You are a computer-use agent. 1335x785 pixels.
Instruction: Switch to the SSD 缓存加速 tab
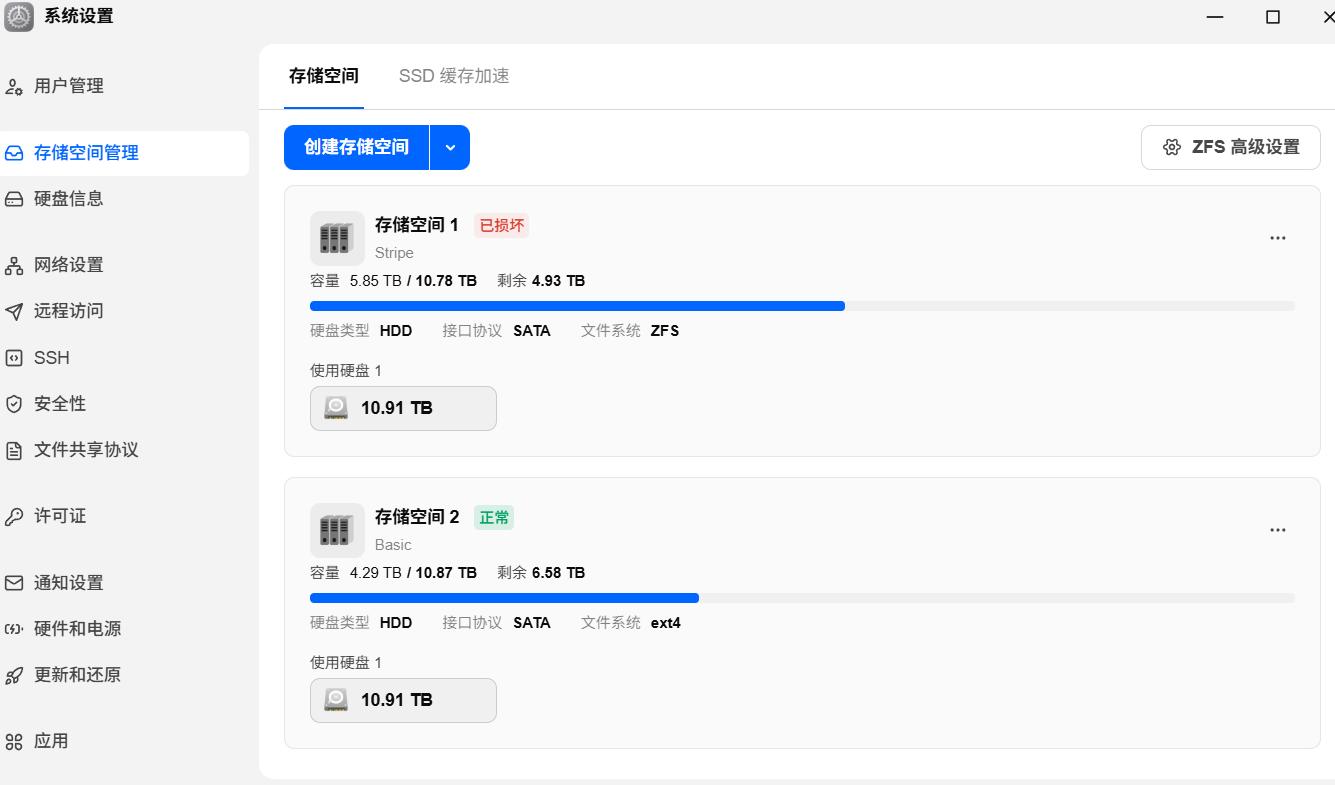tap(454, 76)
